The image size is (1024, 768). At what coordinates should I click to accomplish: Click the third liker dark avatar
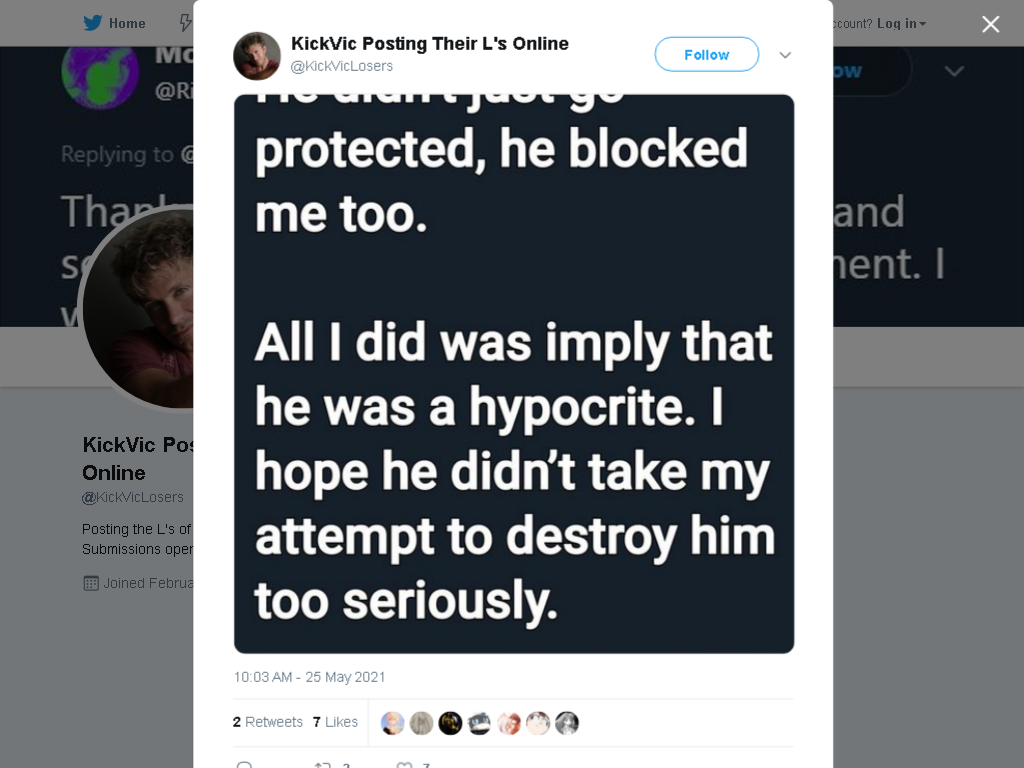[450, 723]
